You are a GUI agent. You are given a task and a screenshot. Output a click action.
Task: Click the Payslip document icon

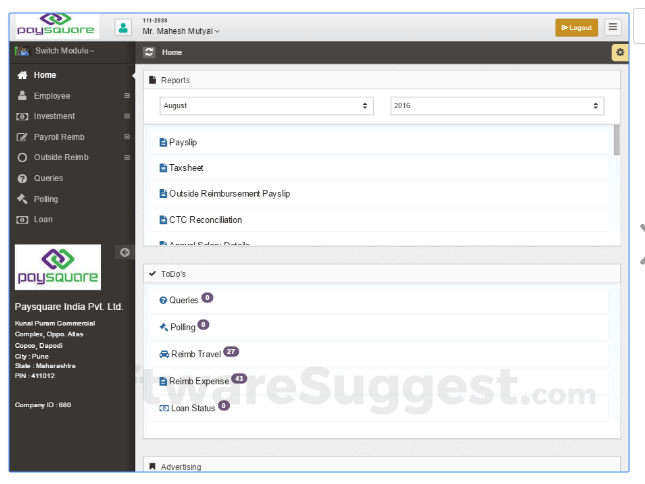click(164, 143)
